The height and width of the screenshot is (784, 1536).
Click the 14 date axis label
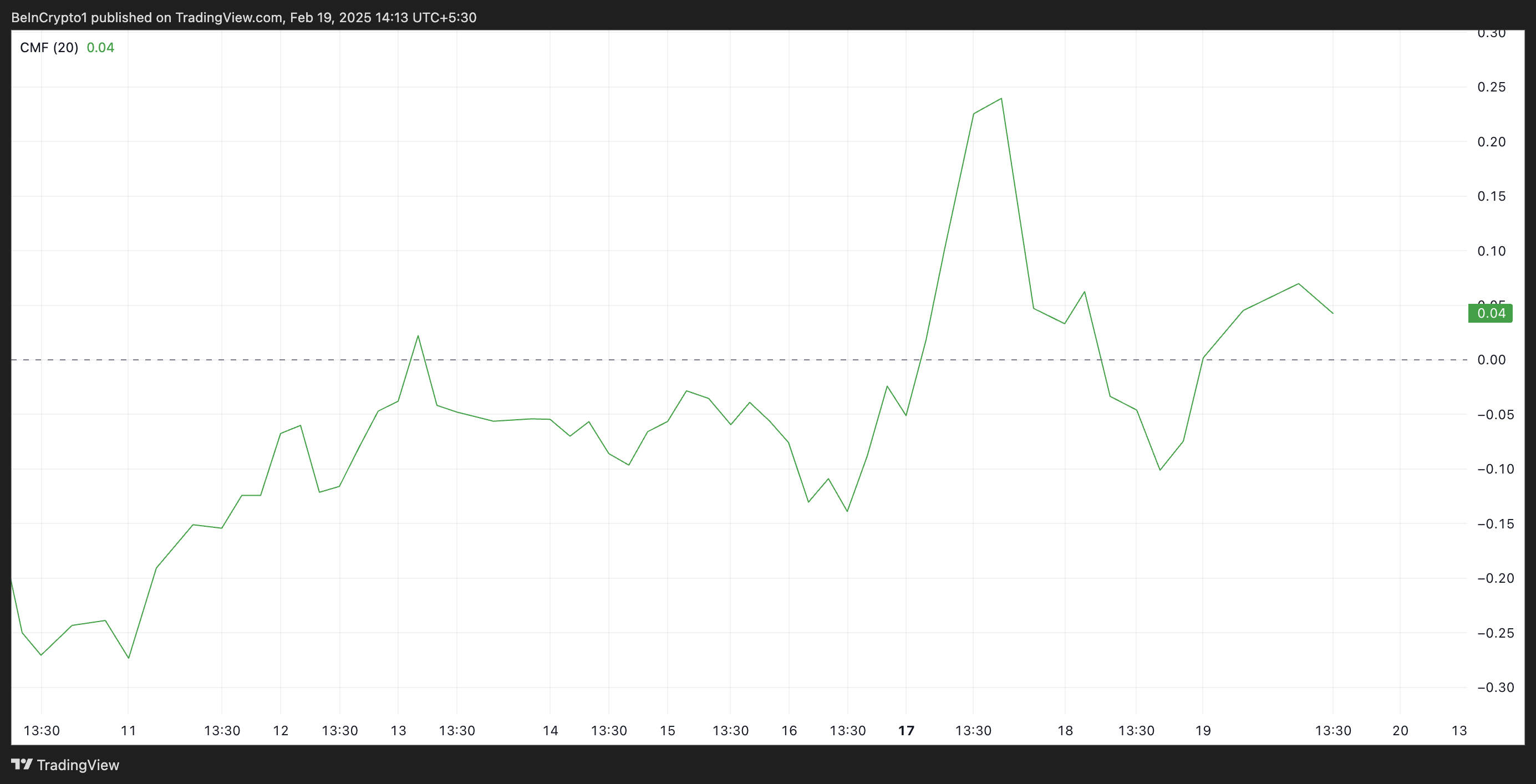(550, 730)
